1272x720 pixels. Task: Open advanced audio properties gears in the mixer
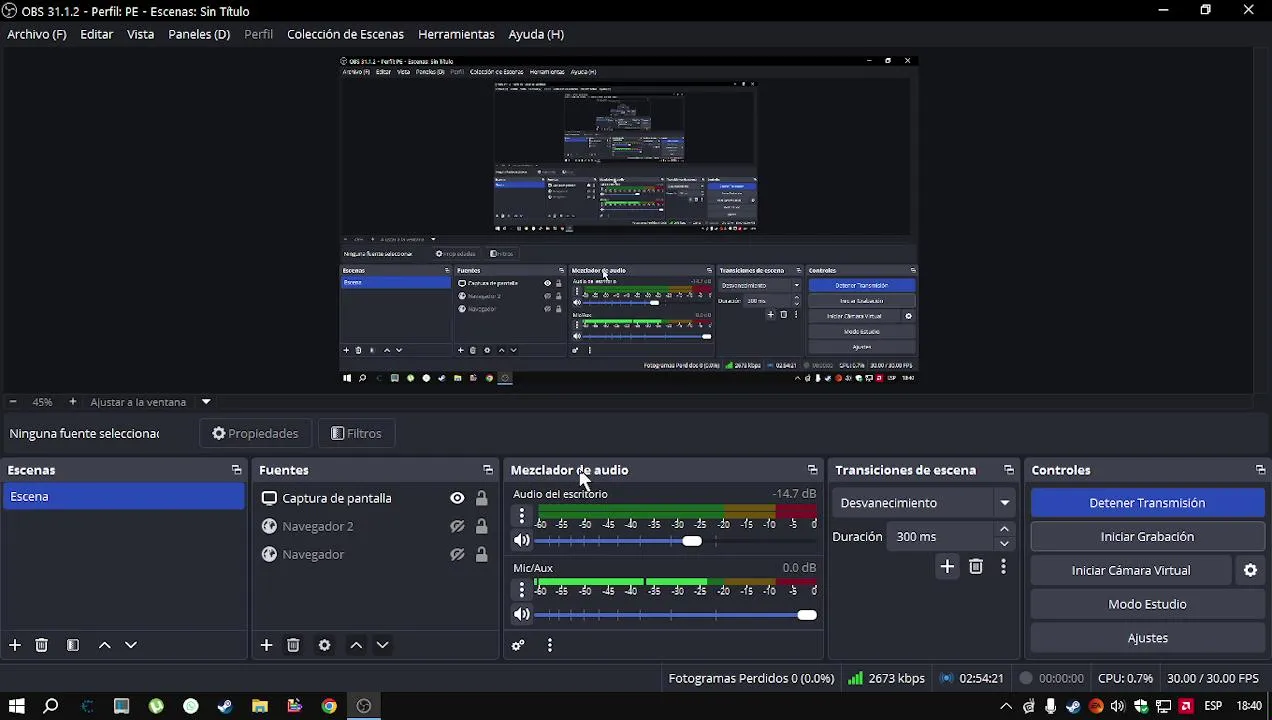[518, 645]
